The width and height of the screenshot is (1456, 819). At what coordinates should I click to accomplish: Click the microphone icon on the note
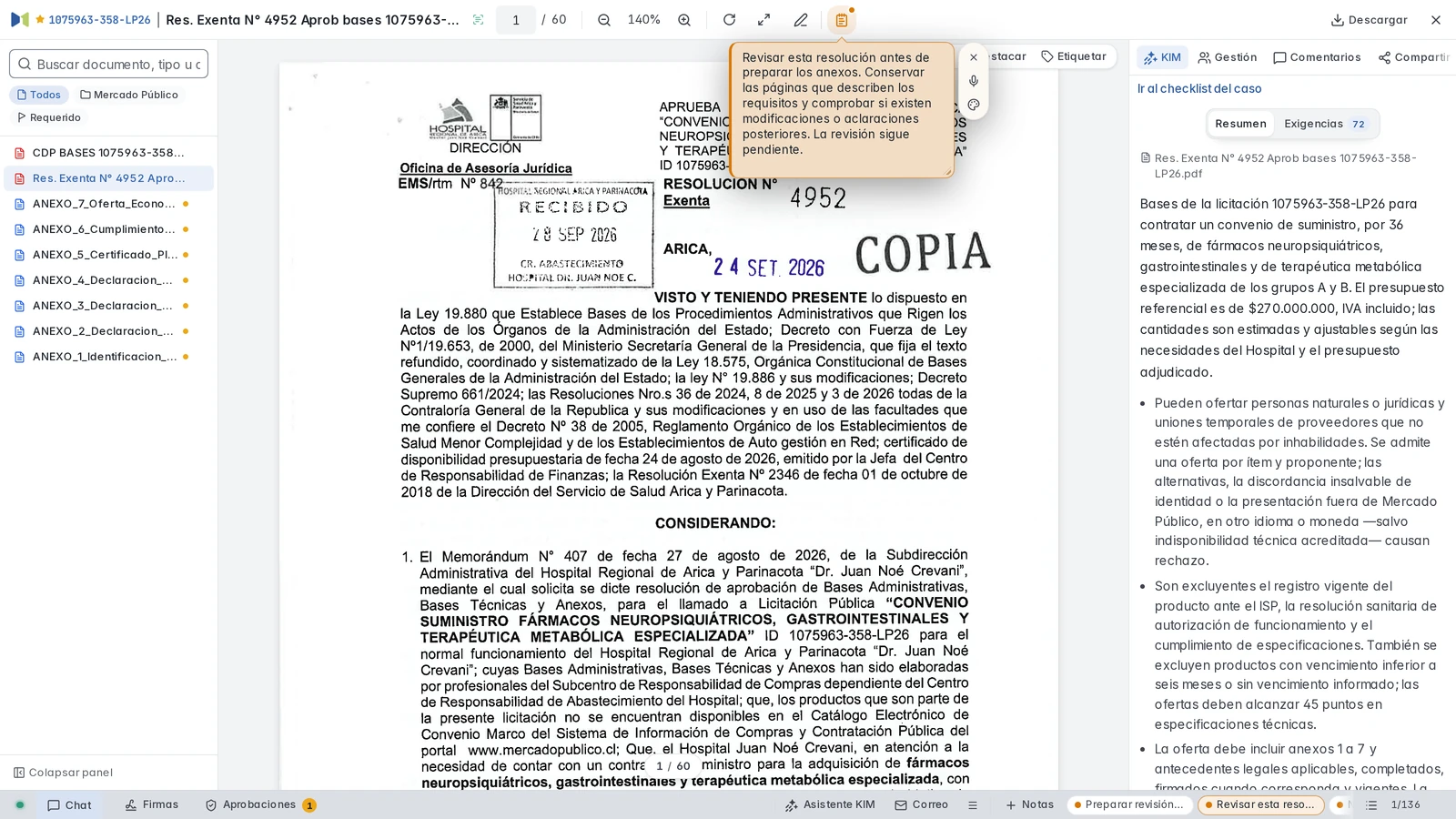[x=974, y=81]
